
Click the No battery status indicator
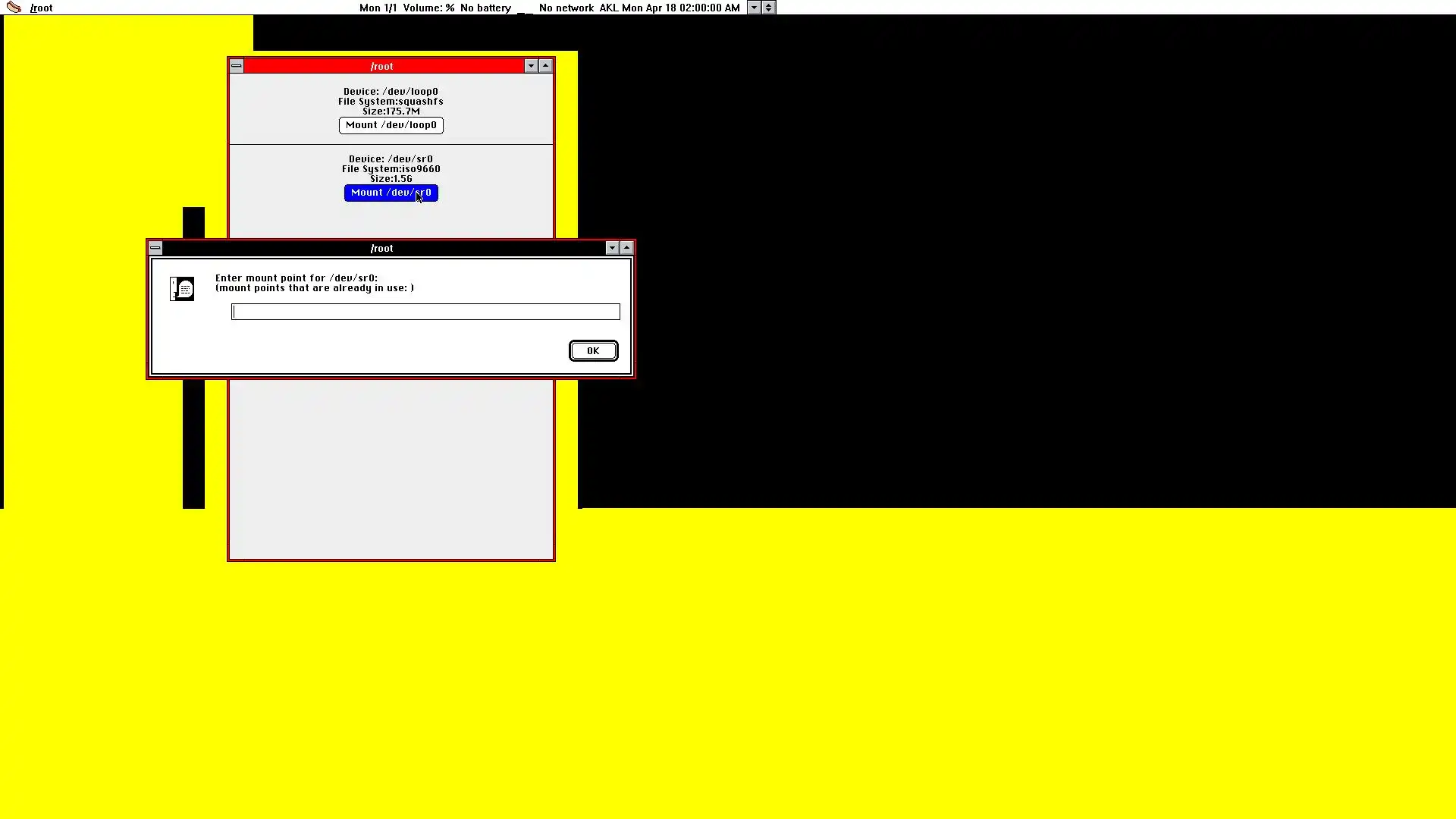click(x=485, y=8)
